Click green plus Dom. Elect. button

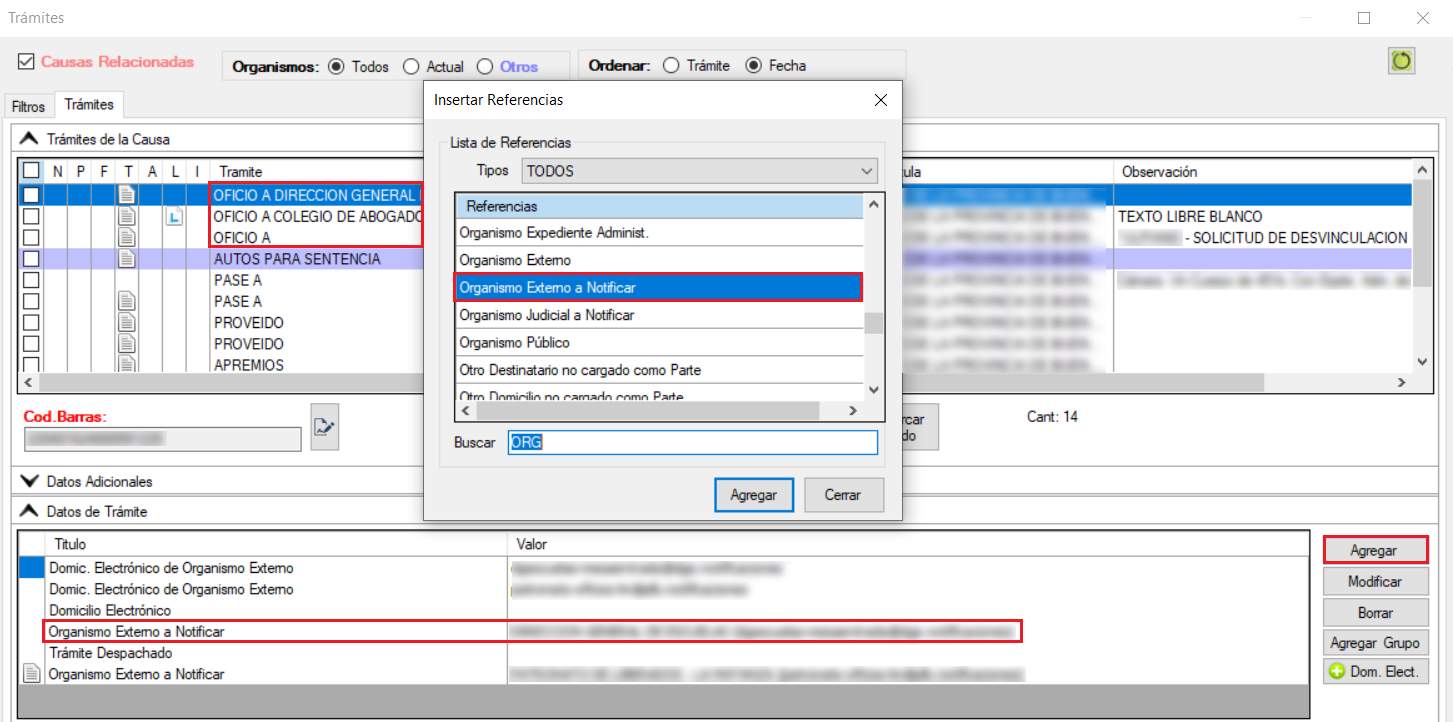coord(1375,672)
